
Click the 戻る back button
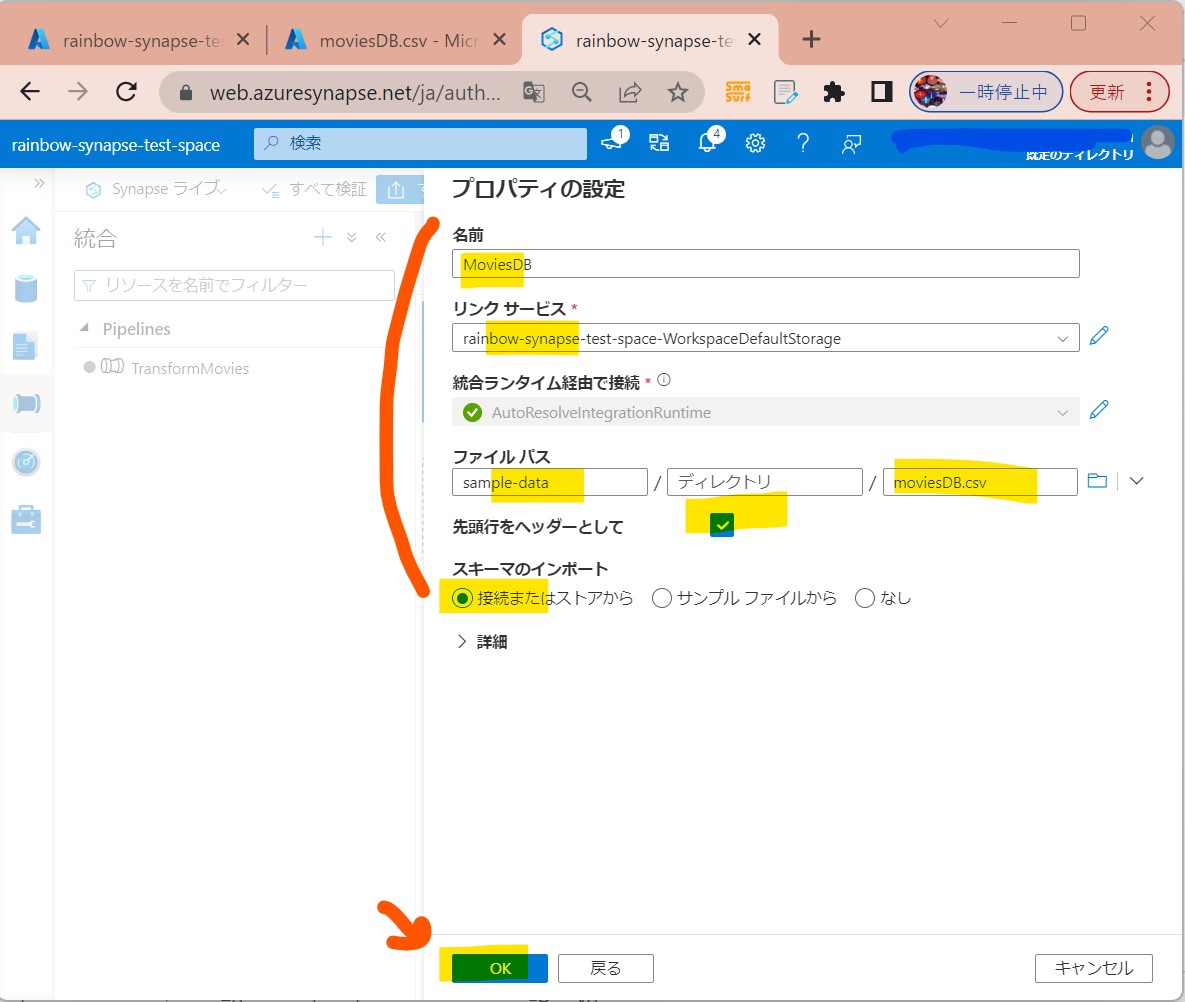605,968
